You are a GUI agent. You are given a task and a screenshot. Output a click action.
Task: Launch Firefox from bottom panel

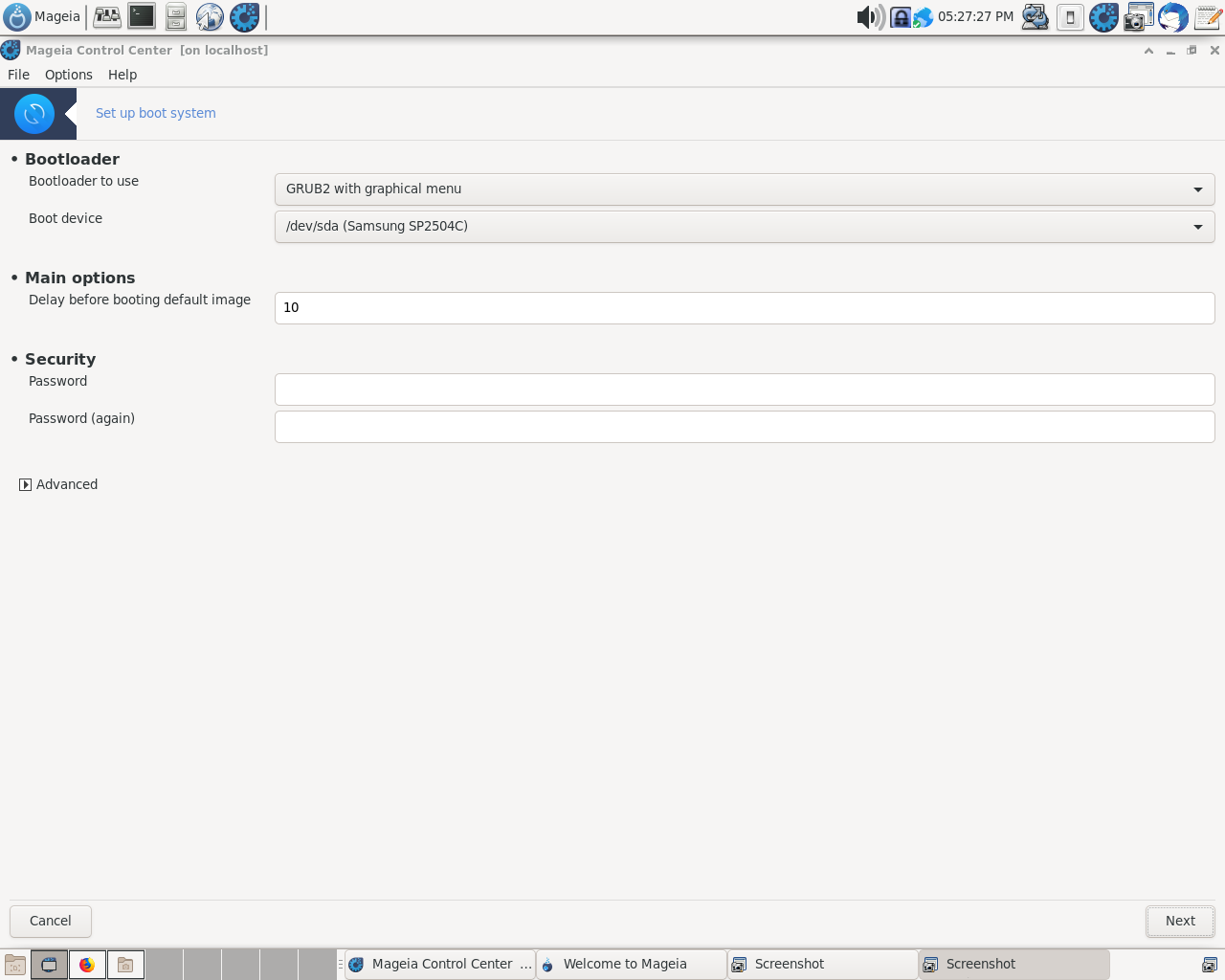pyautogui.click(x=87, y=965)
